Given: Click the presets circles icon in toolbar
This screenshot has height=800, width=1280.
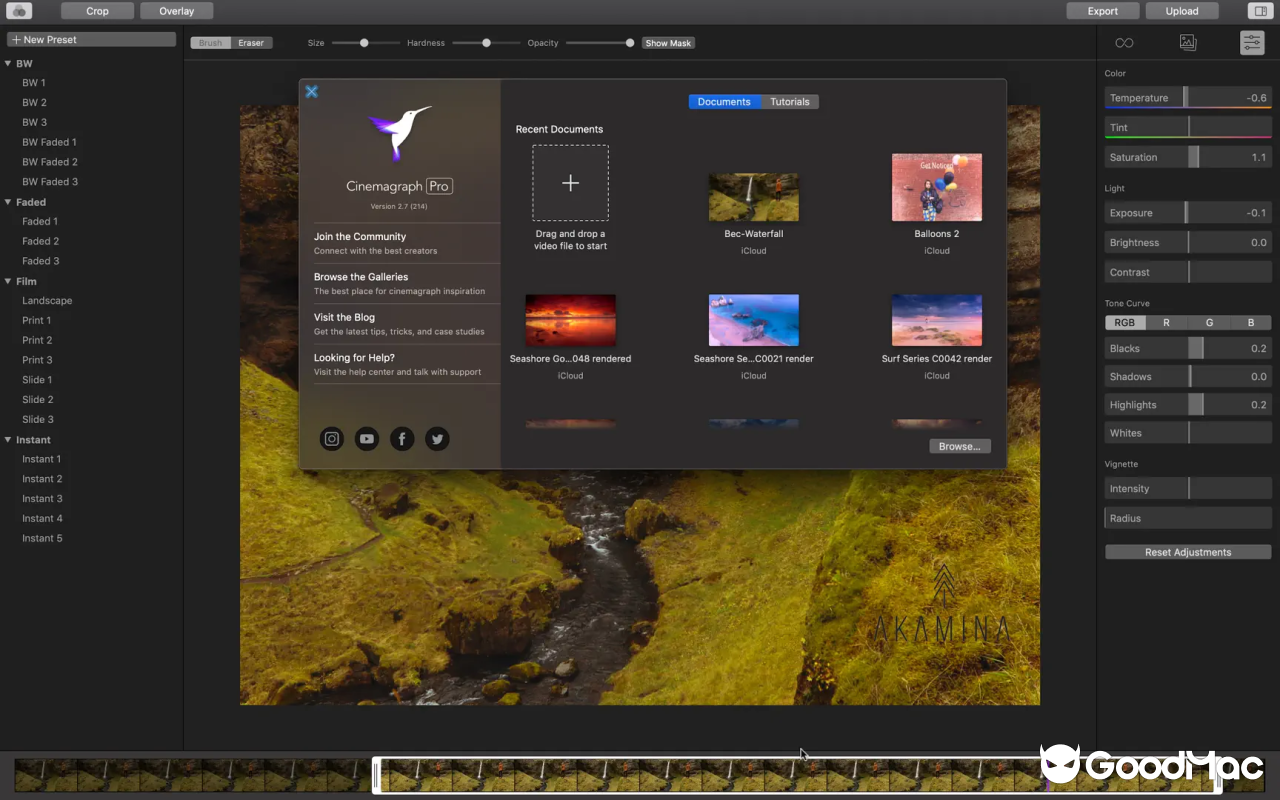Looking at the screenshot, I should 19,11.
